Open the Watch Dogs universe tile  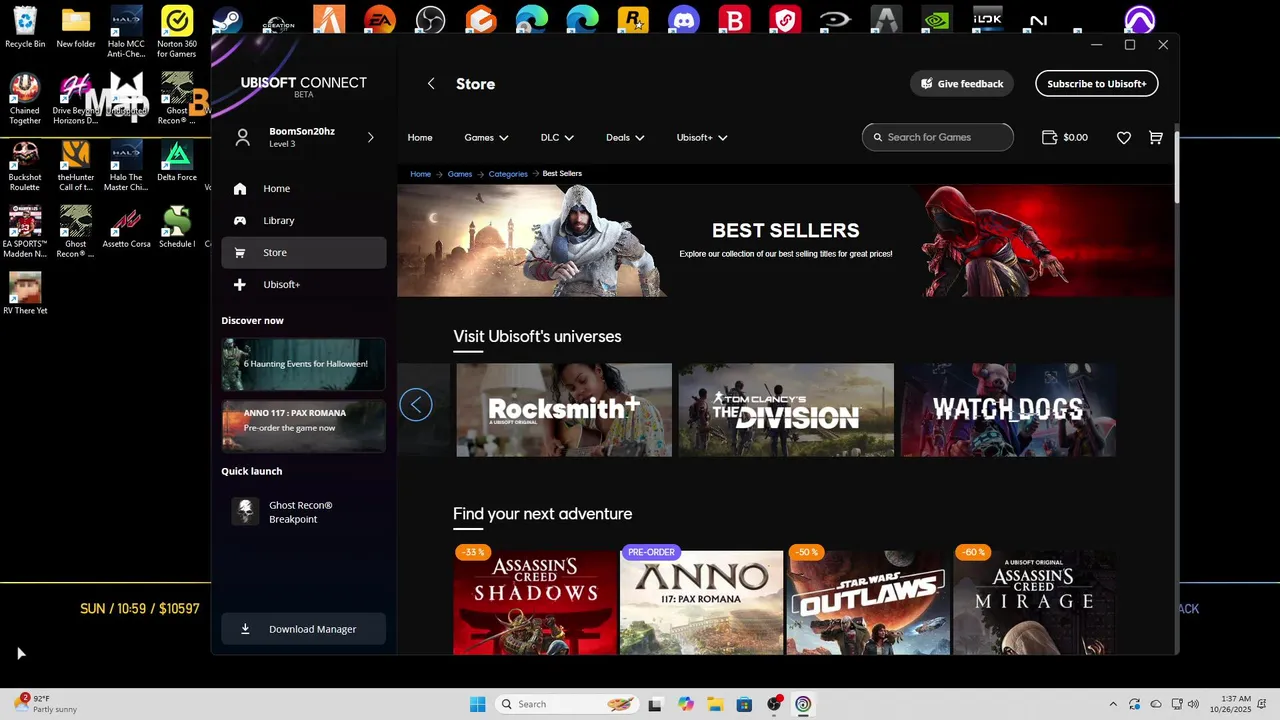(1008, 410)
